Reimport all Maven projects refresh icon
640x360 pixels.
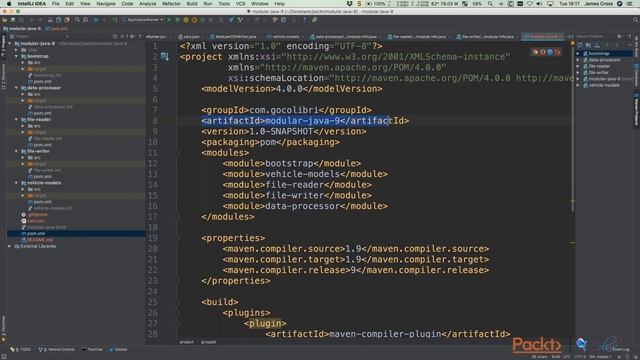[580, 45]
